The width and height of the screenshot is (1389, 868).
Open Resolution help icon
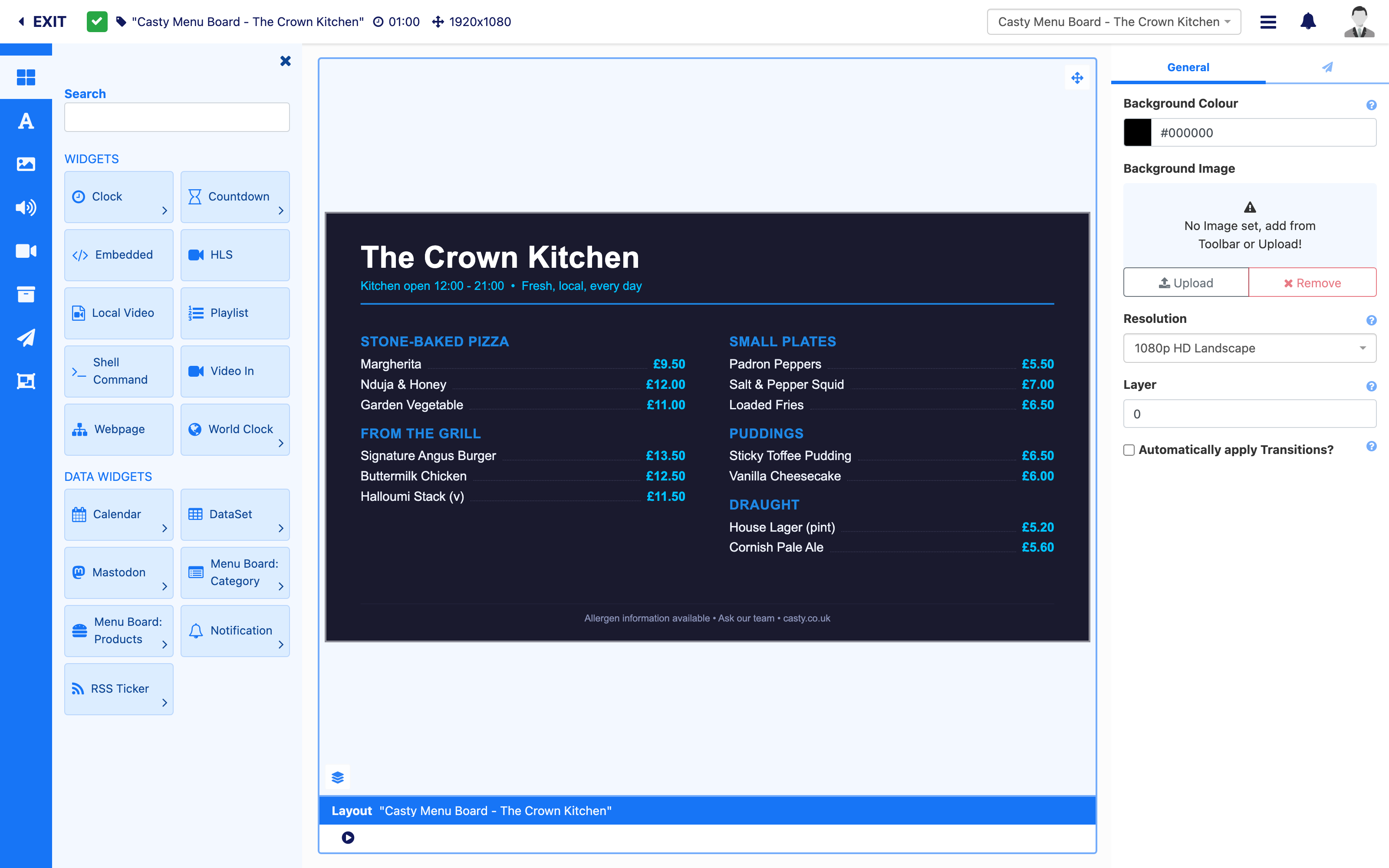1371,320
